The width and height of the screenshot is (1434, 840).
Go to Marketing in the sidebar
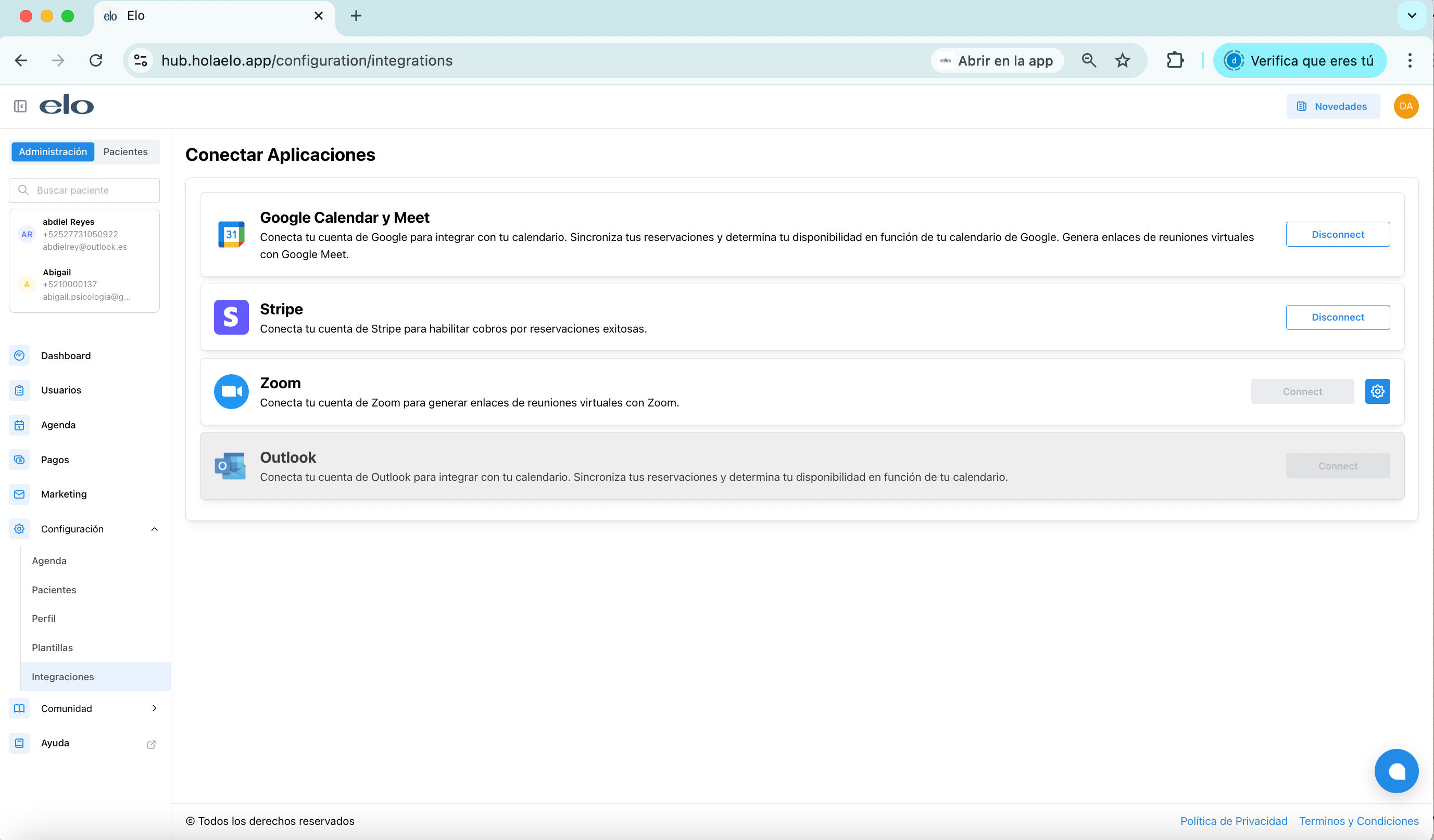[63, 494]
